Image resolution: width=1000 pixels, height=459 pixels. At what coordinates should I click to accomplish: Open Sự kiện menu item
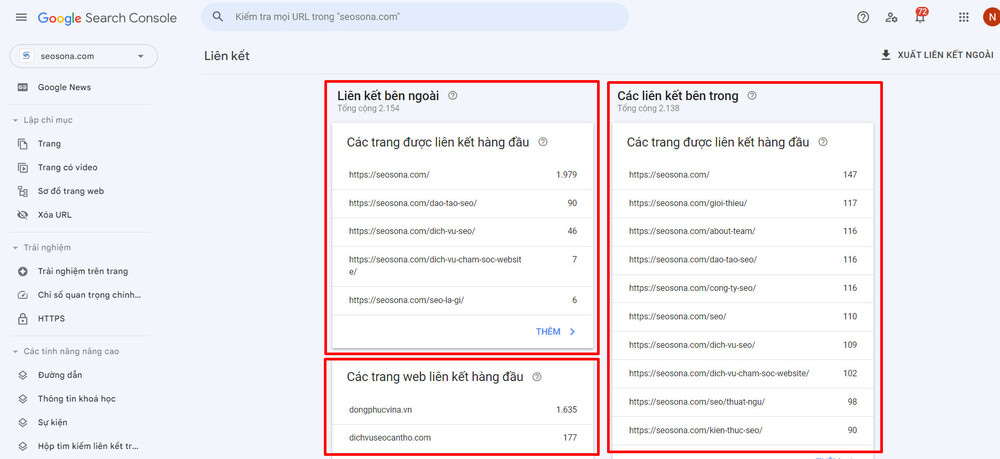tap(52, 423)
